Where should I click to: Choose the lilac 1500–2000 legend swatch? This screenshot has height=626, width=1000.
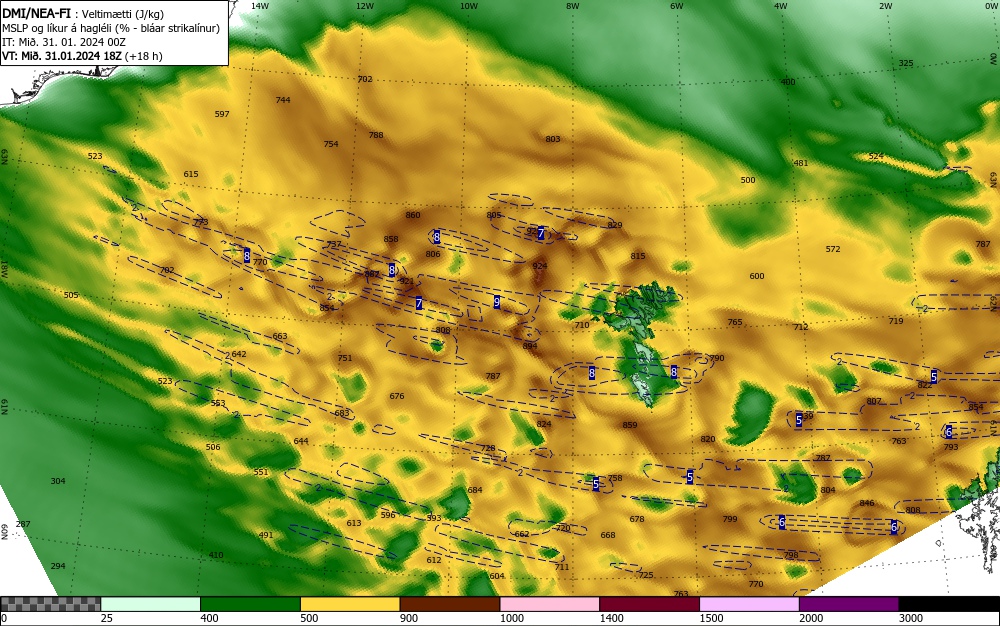[x=749, y=604]
